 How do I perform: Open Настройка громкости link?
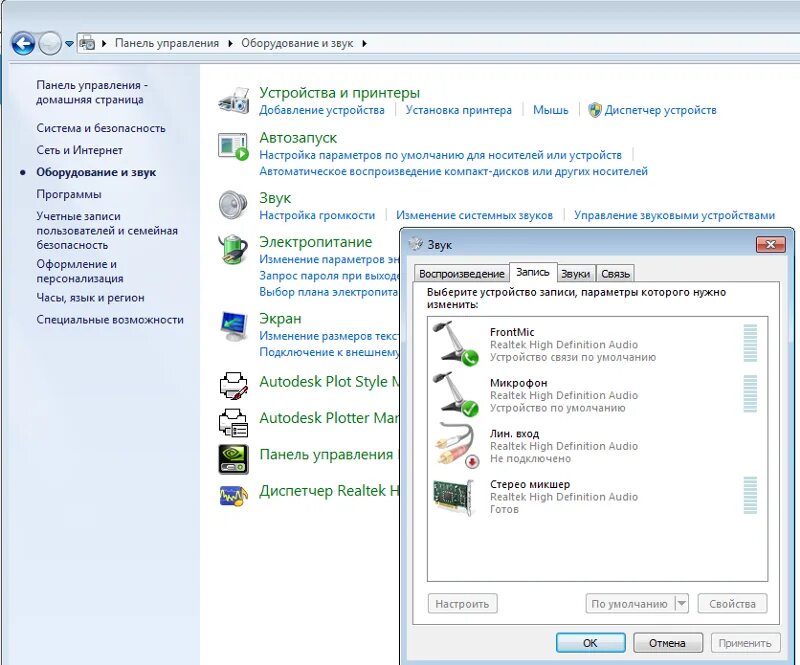coord(317,215)
